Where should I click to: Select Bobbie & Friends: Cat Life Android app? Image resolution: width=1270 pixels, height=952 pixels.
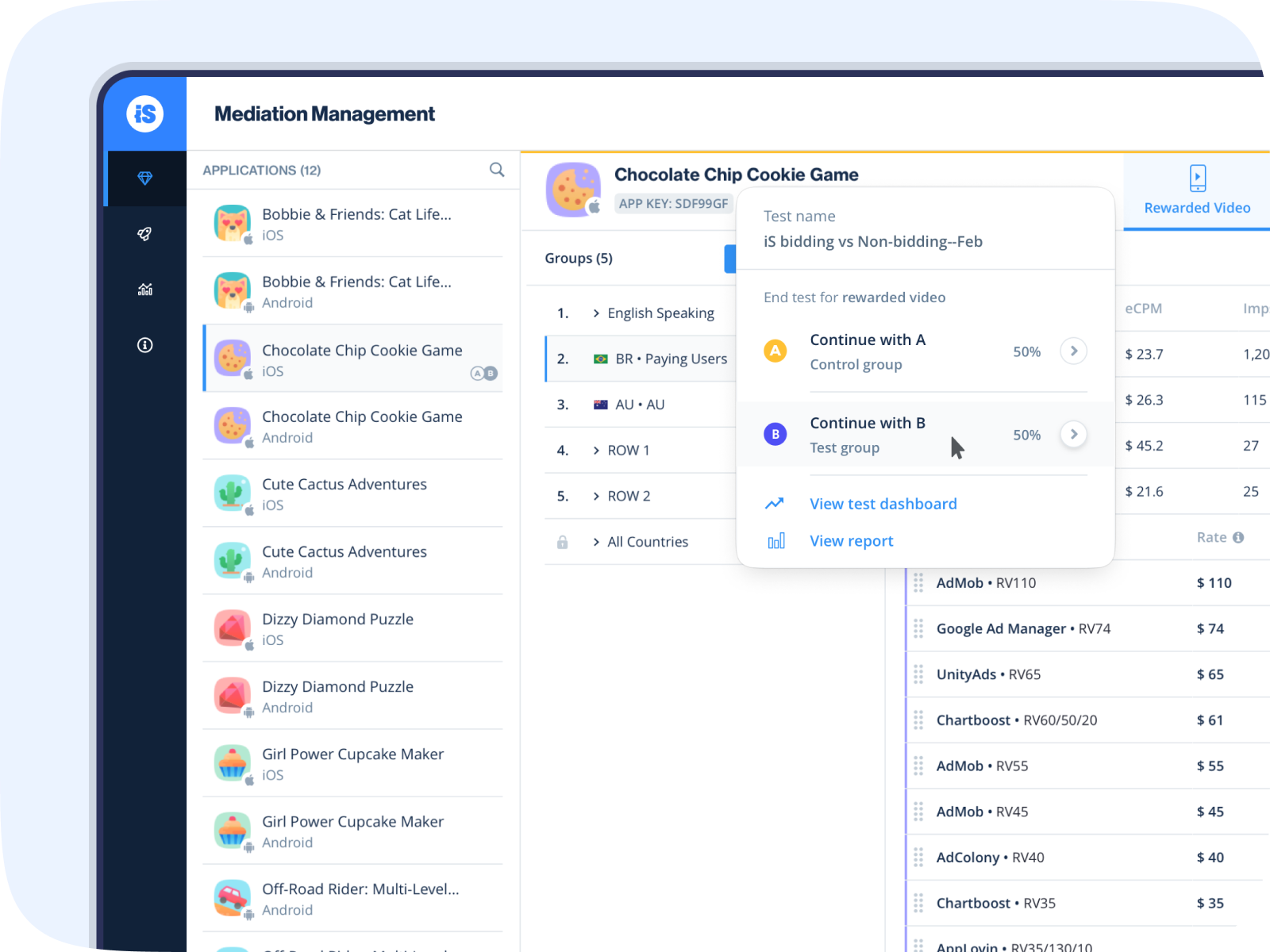[353, 291]
